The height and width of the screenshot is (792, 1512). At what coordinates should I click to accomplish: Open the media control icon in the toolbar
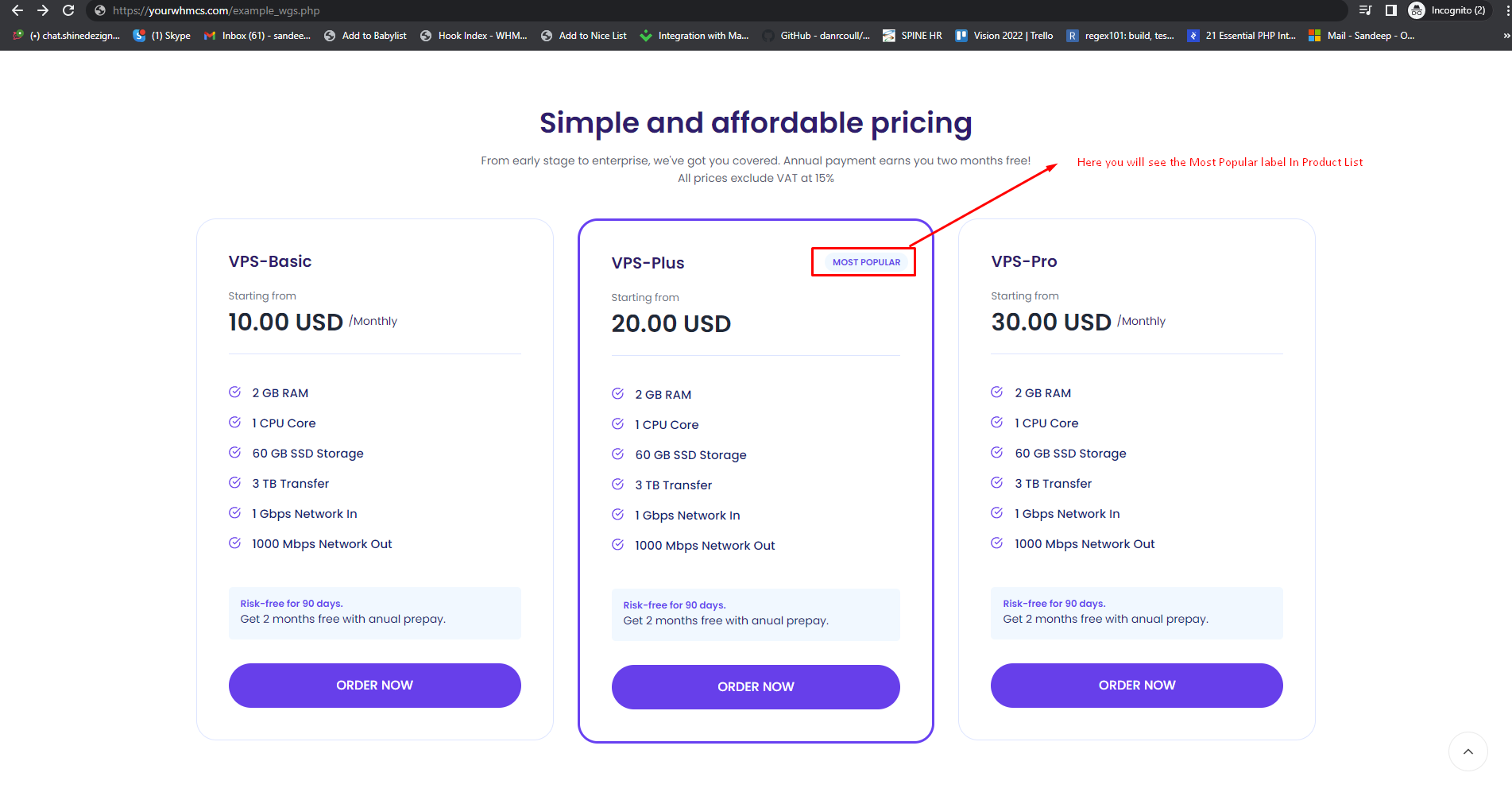pyautogui.click(x=1365, y=10)
